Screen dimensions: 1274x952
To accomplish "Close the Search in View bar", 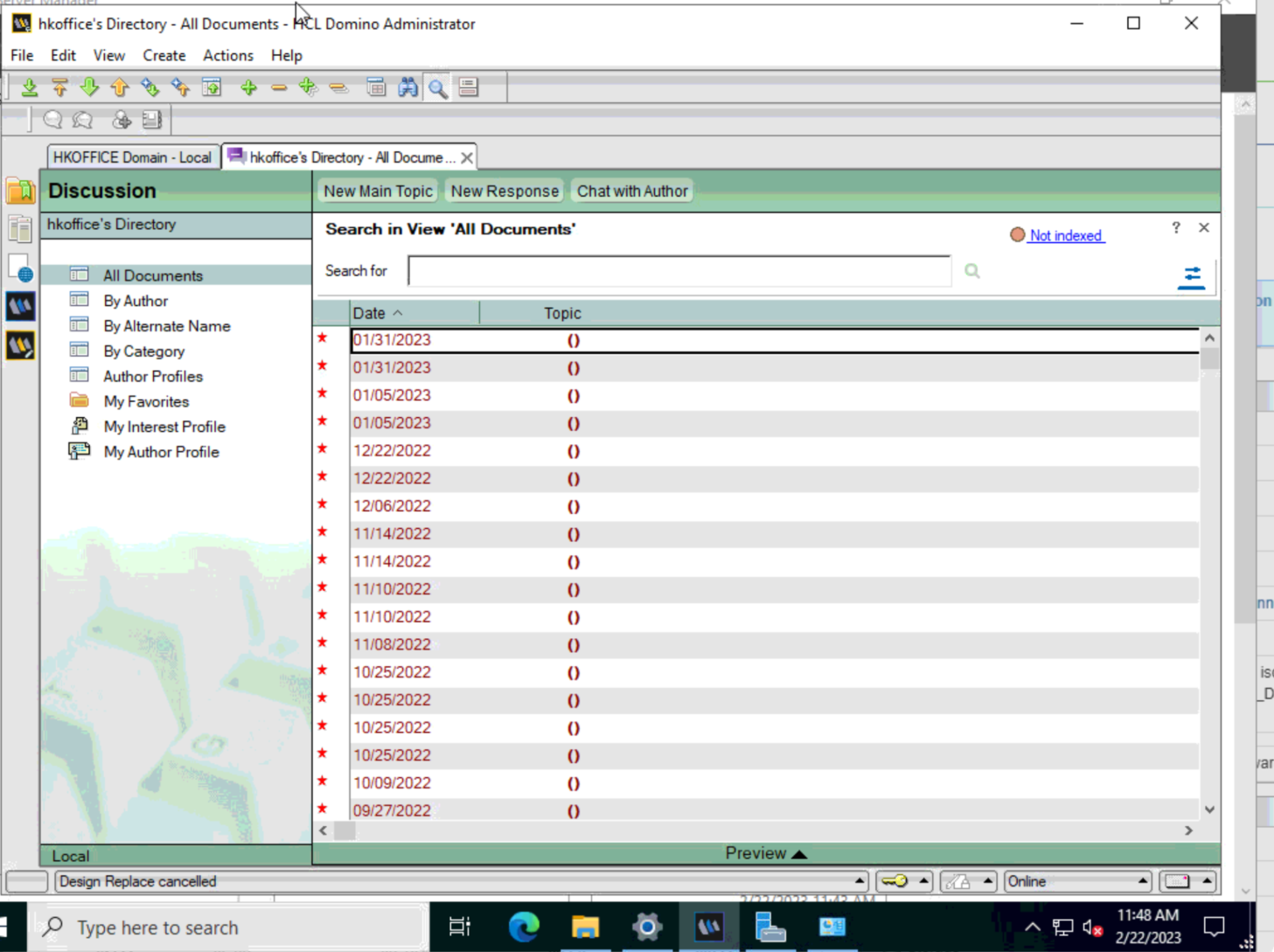I will click(x=1204, y=227).
